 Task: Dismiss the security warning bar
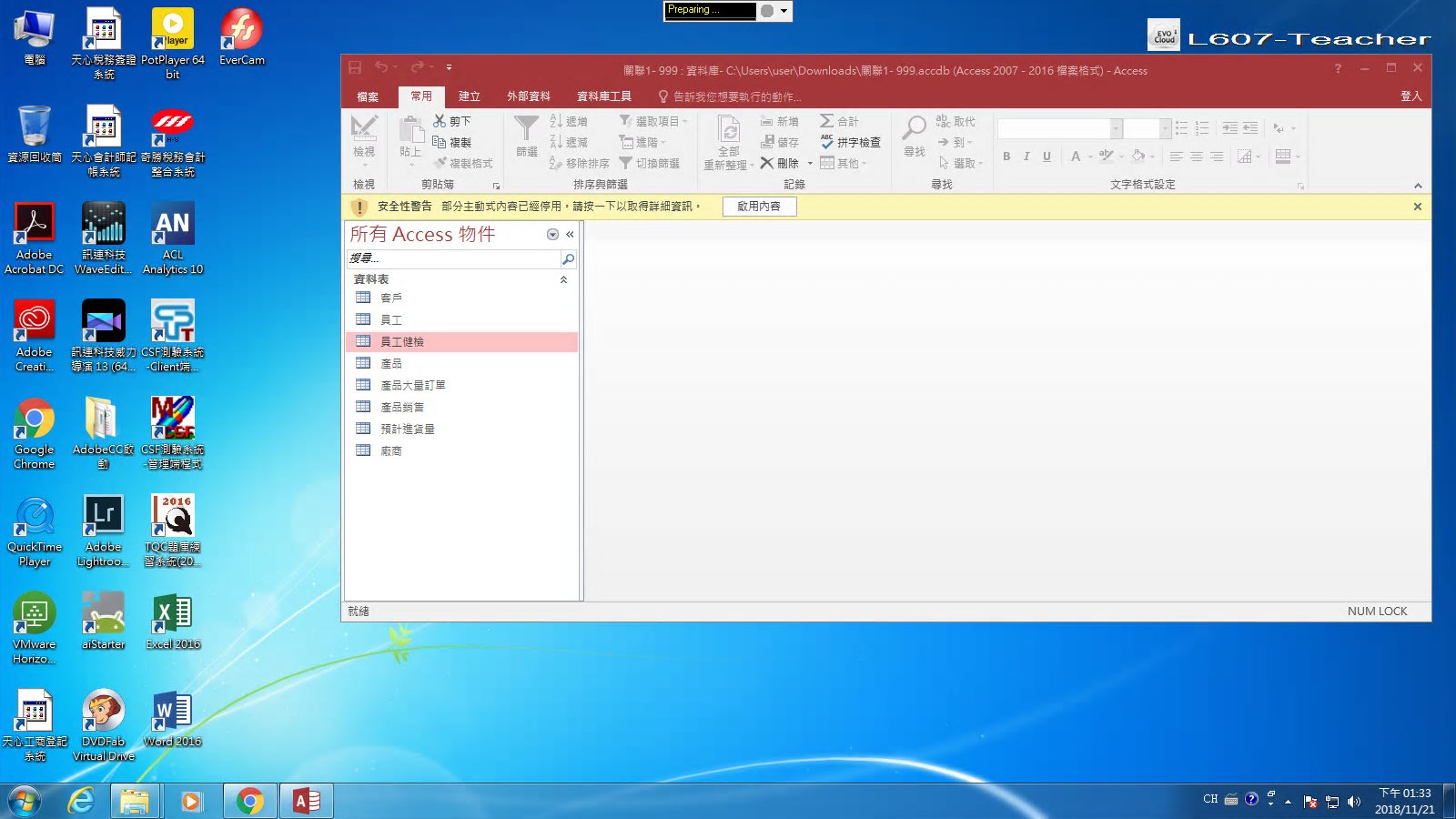[1418, 207]
